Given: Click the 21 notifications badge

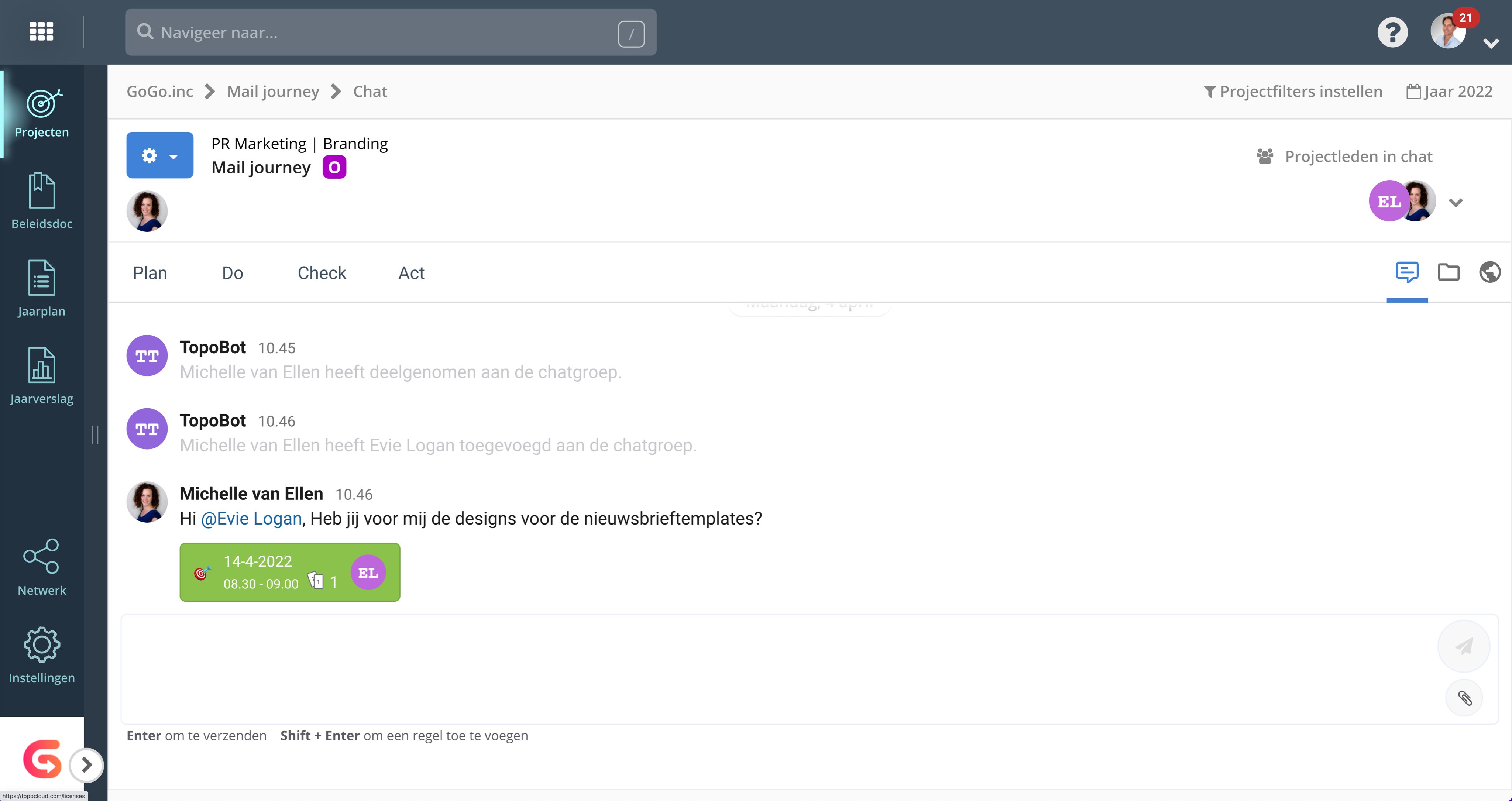Looking at the screenshot, I should [x=1465, y=18].
